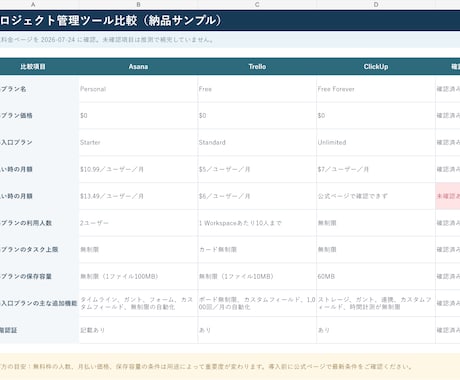Select the 無制限（1ファイル10MB） cell
Screen dimensions: 460x380
[257, 276]
